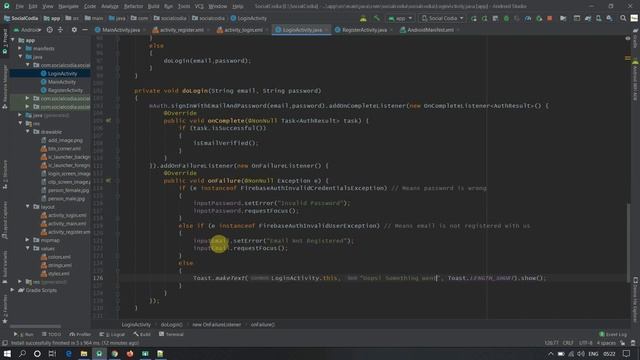
Task: Click the Search Everywhere magnifier icon
Action: [x=623, y=18]
